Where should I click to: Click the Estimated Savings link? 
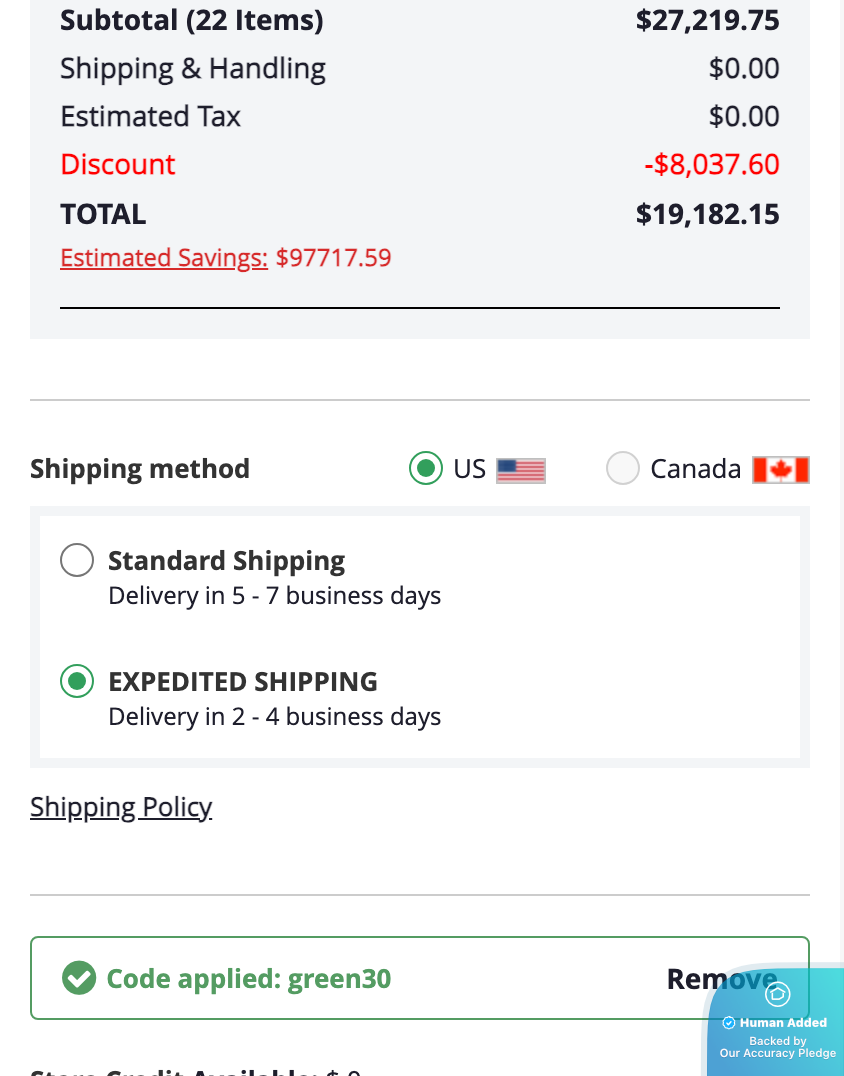[163, 258]
